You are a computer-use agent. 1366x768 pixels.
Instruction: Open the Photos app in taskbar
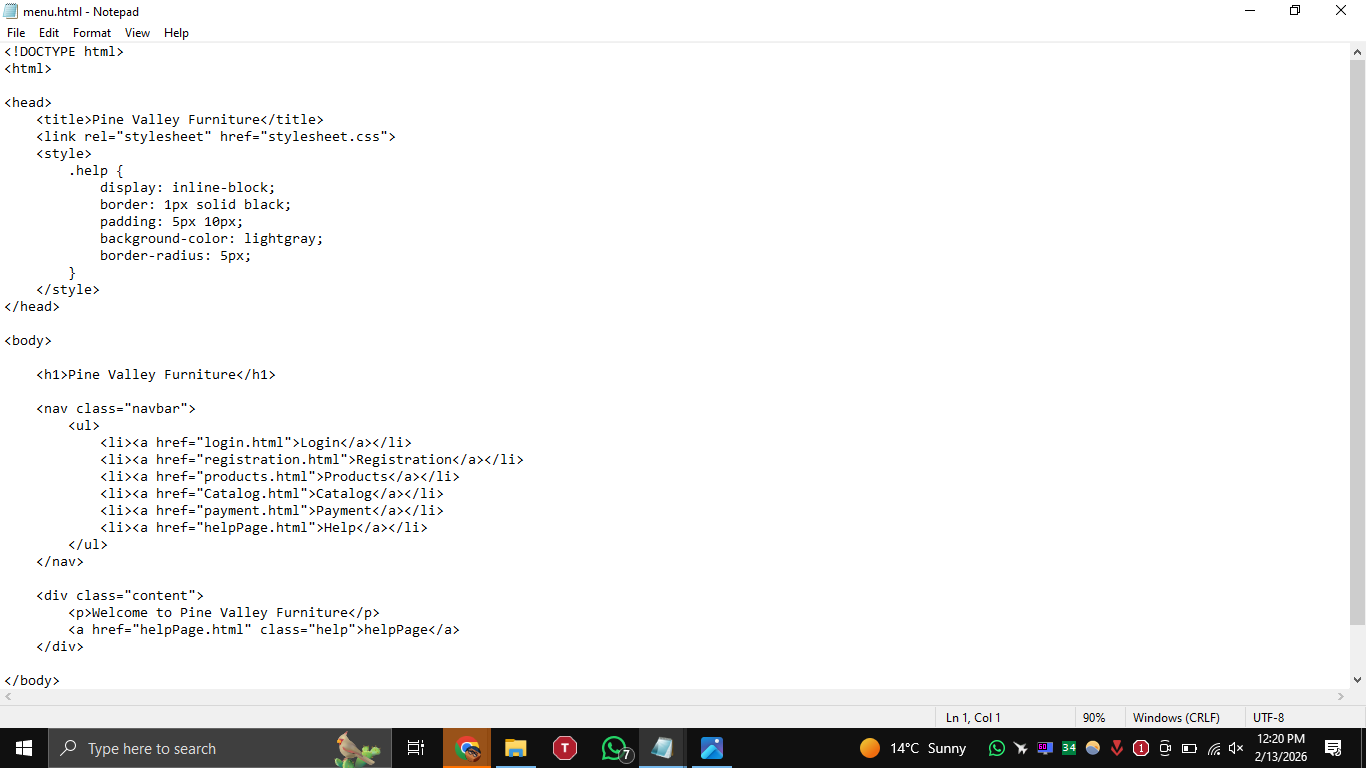pos(711,748)
